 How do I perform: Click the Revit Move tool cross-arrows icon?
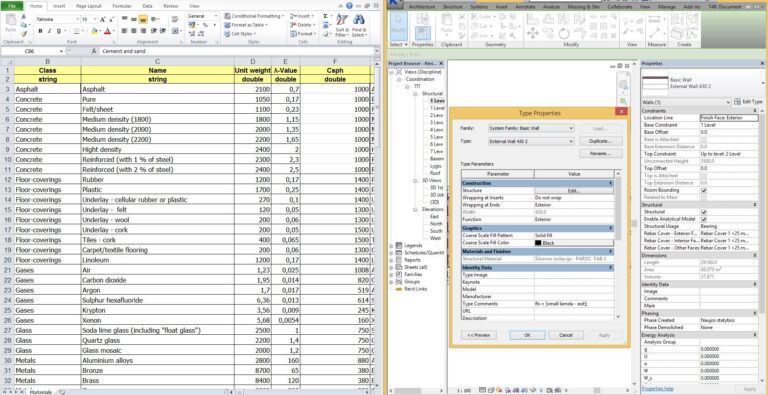pos(532,33)
